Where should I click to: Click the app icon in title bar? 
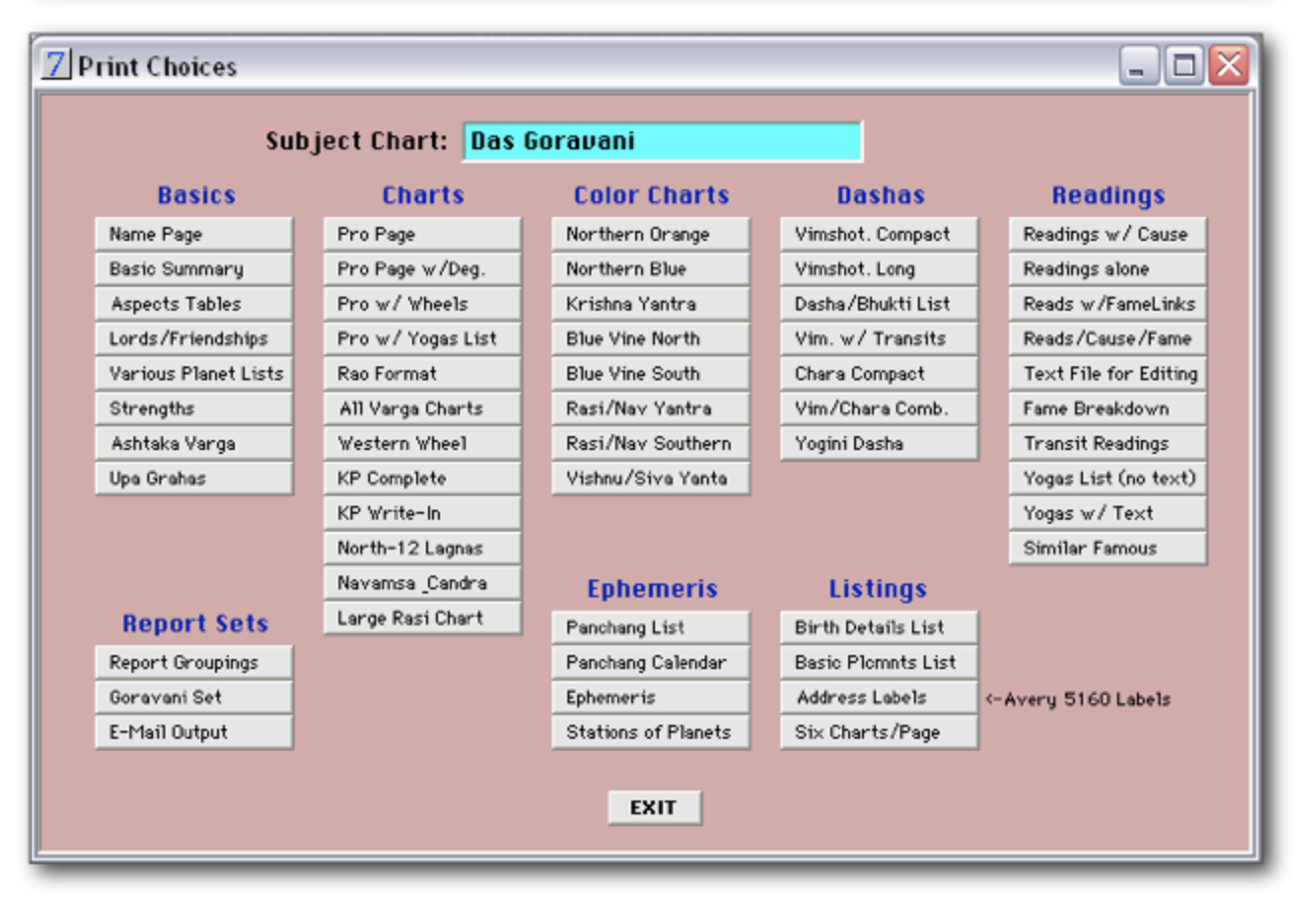pyautogui.click(x=56, y=66)
